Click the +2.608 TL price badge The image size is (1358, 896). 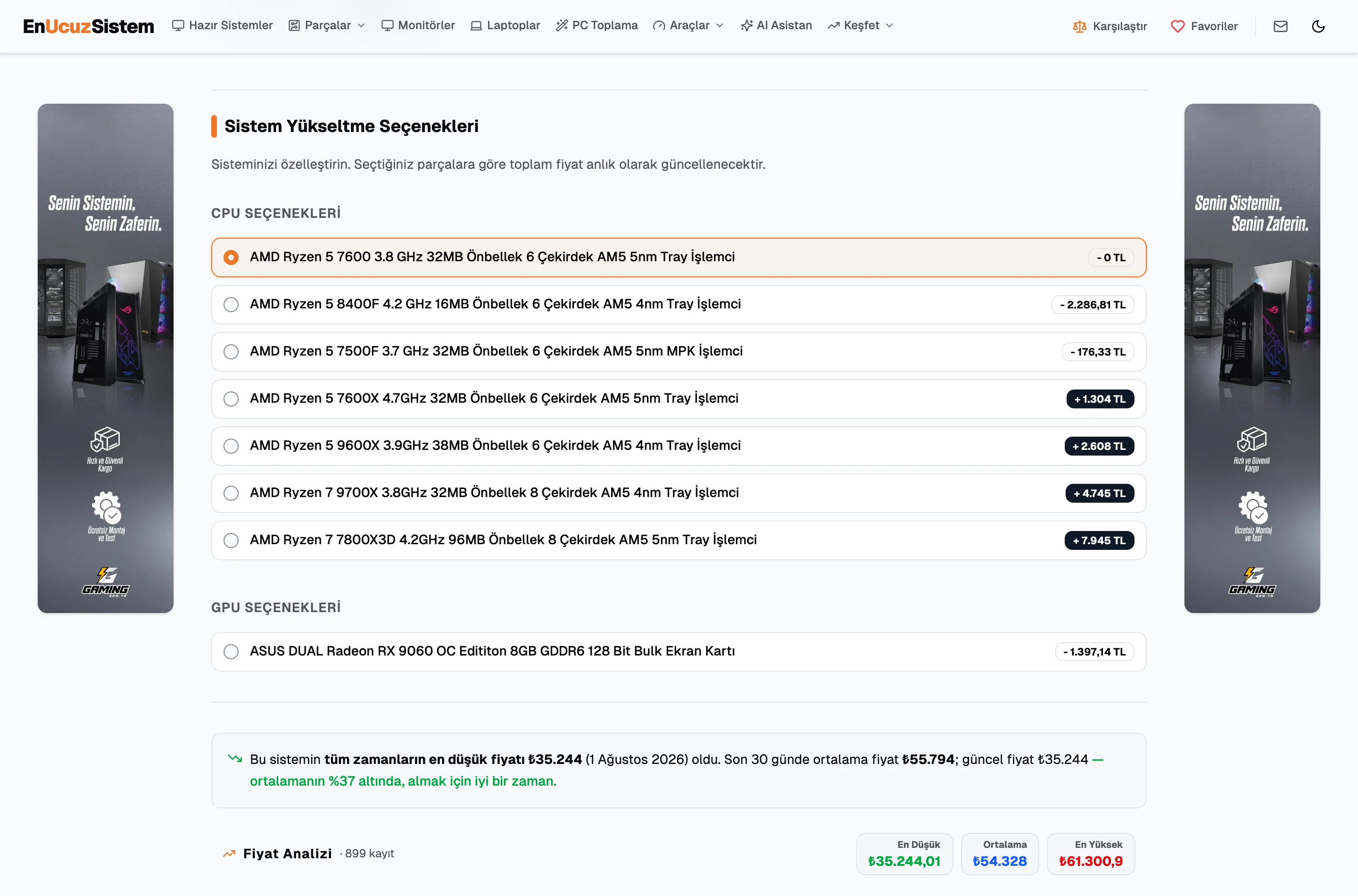click(x=1099, y=446)
